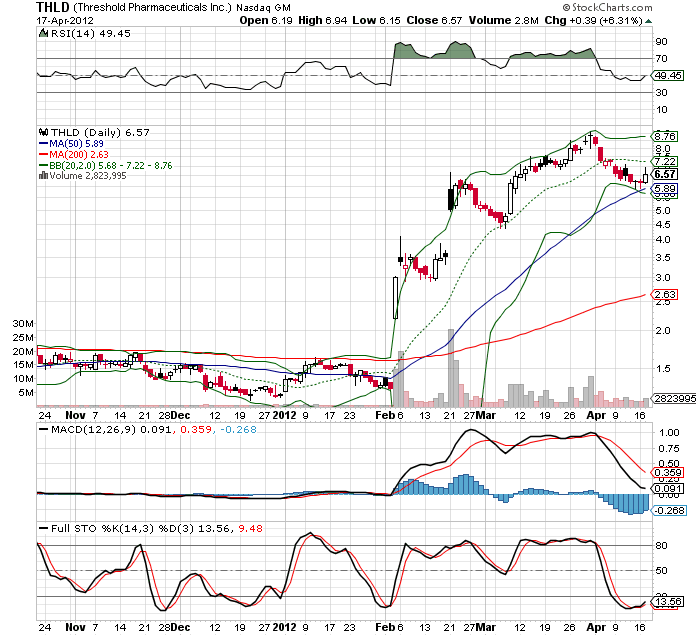The height and width of the screenshot is (636, 696).
Task: Click the blue boxed 5.89 MA price marker
Action: point(665,189)
